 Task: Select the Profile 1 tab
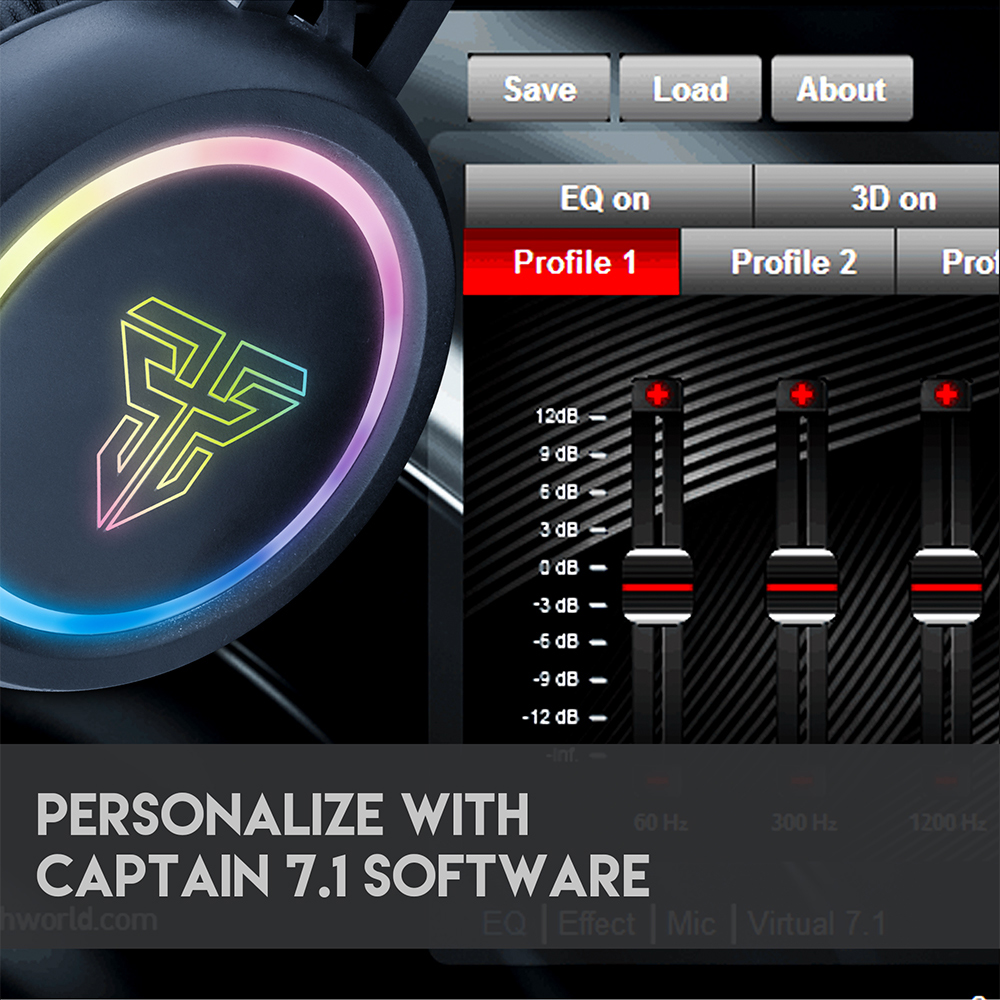(573, 262)
